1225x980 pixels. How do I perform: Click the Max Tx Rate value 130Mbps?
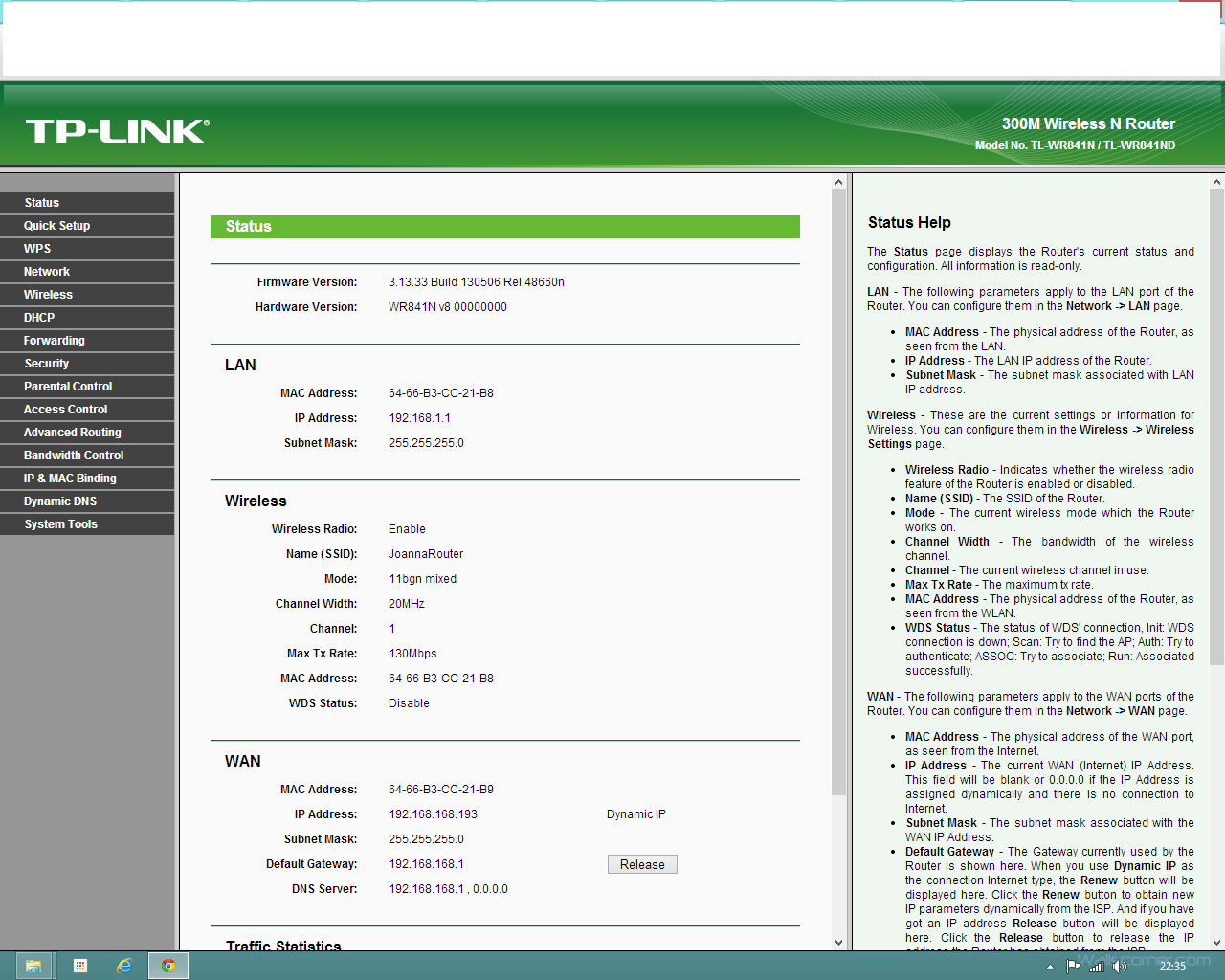click(412, 654)
